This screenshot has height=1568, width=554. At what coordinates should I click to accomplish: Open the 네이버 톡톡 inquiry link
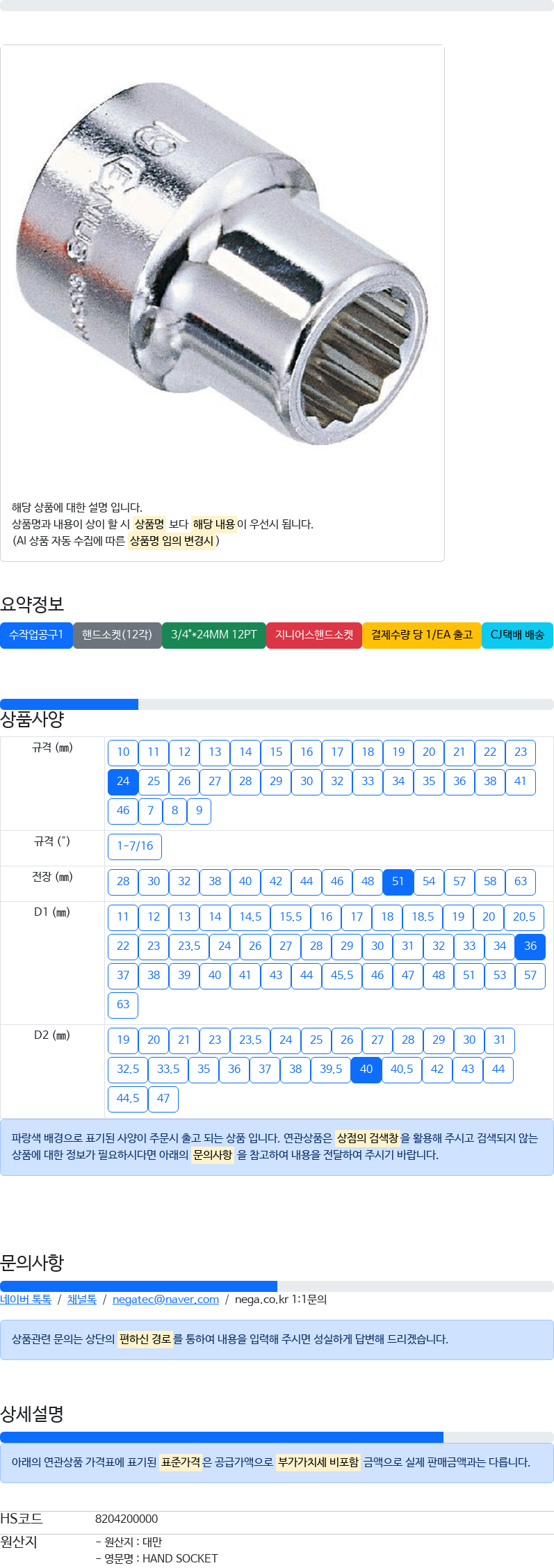(26, 1300)
